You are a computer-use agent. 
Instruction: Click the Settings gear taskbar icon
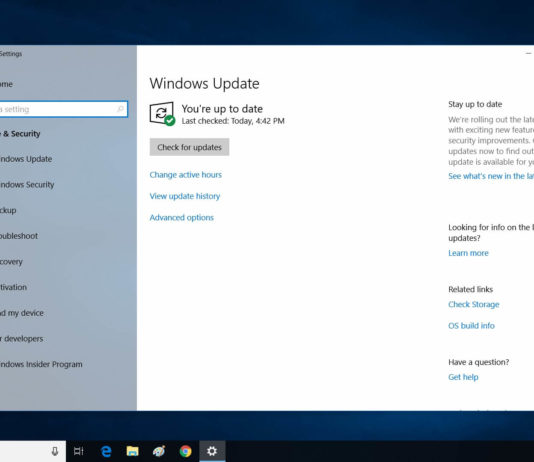point(212,451)
